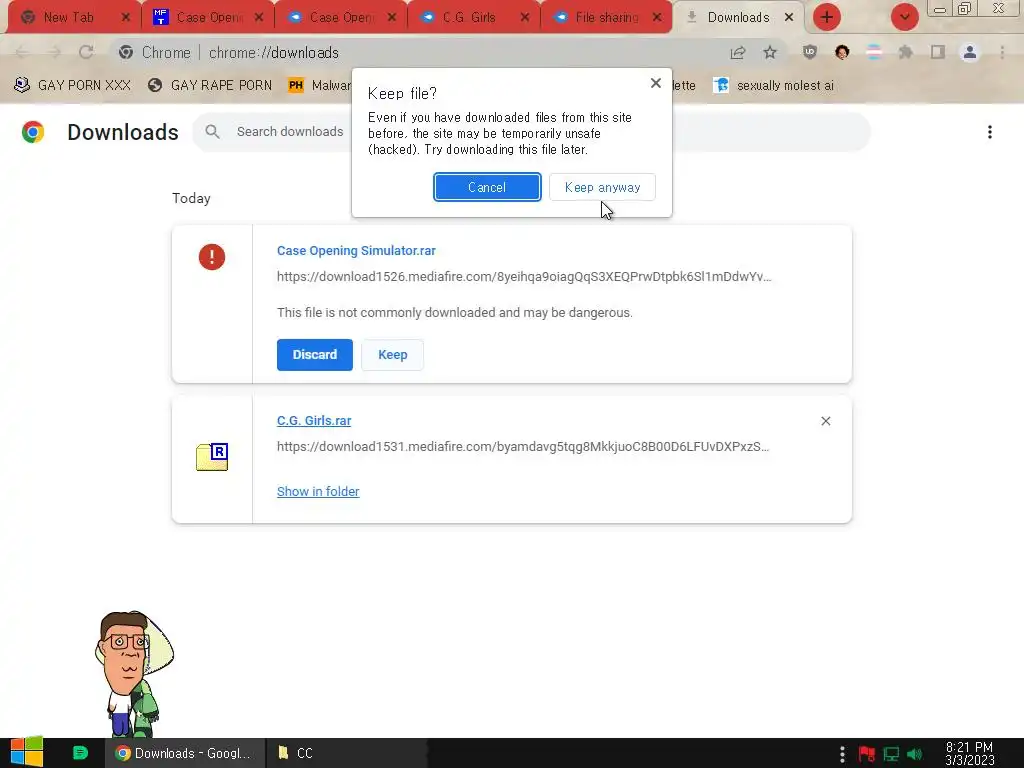Open the green chat app on taskbar
The width and height of the screenshot is (1024, 768).
tap(80, 753)
